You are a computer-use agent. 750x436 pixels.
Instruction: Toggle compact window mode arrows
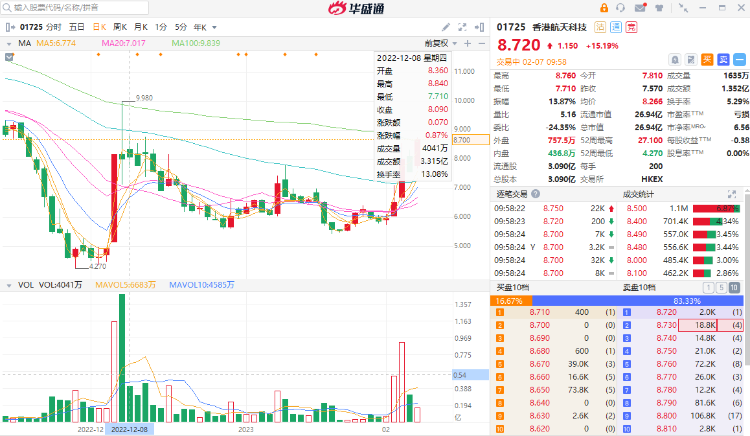coord(684,8)
